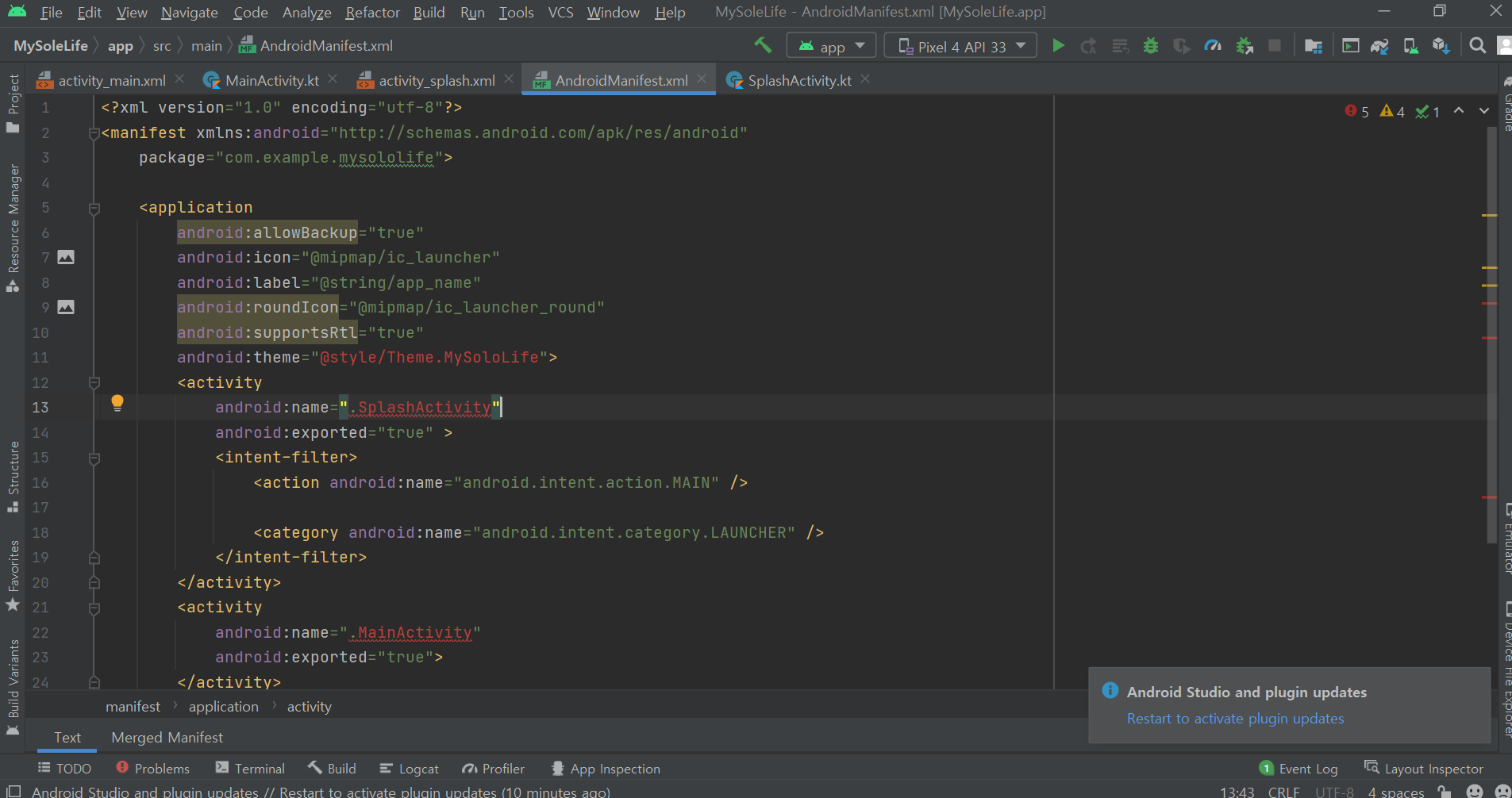Click the lightbulb quick-fix icon on line 13
Image resolution: width=1512 pixels, height=798 pixels.
(x=117, y=403)
